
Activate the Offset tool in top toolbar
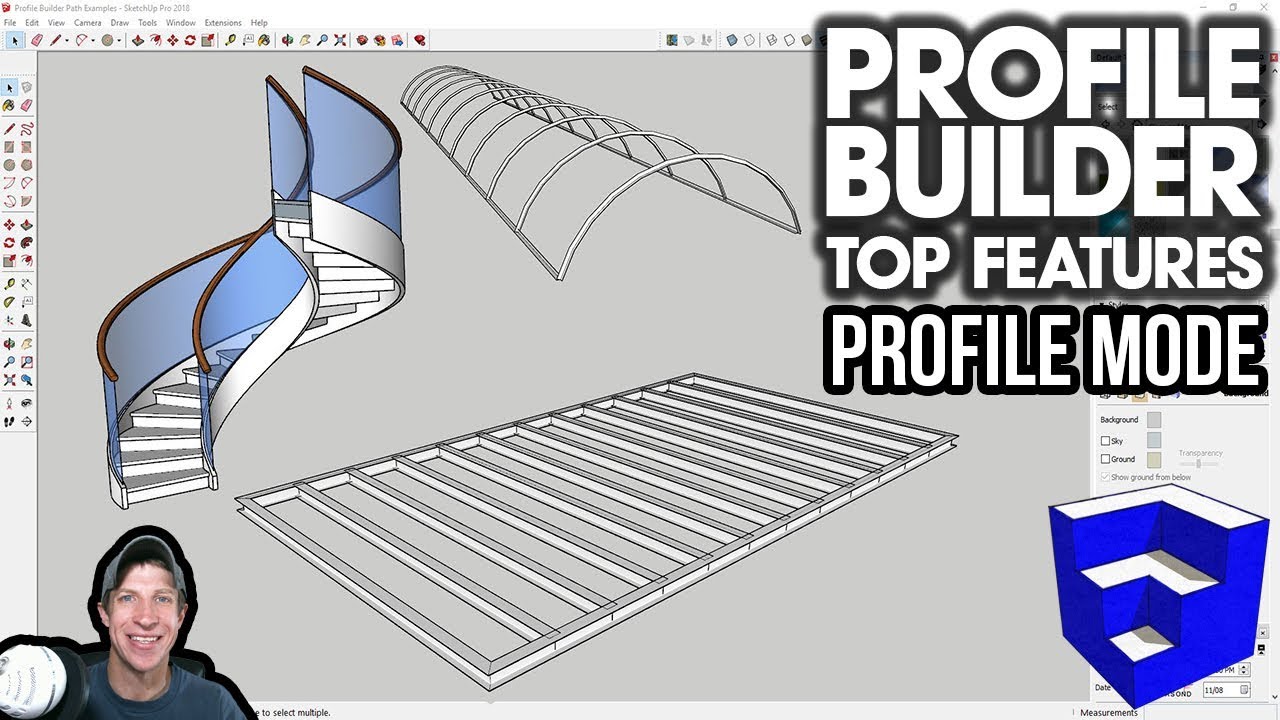pyautogui.click(x=155, y=40)
